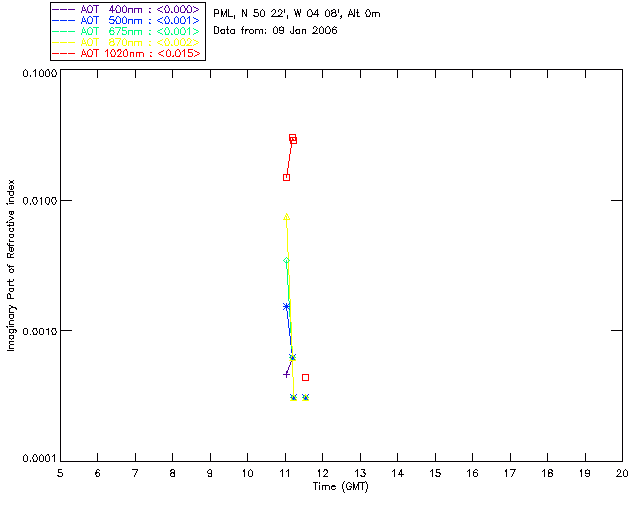
Task: Click the AOT 400nm legend entry
Action: [x=126, y=9]
